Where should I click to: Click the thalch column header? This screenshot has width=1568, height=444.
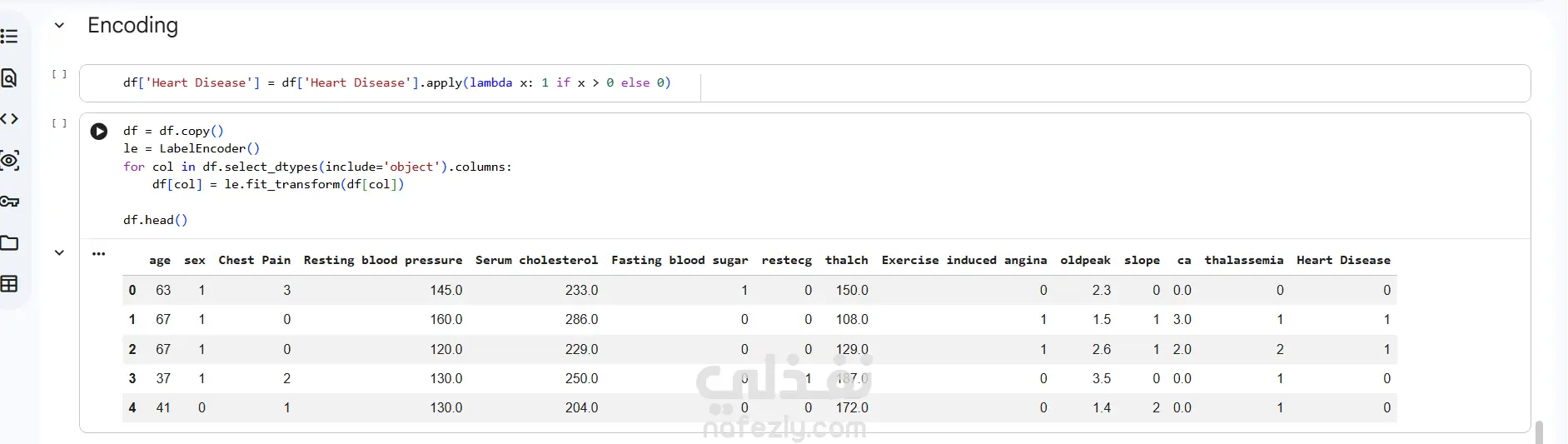pos(847,261)
